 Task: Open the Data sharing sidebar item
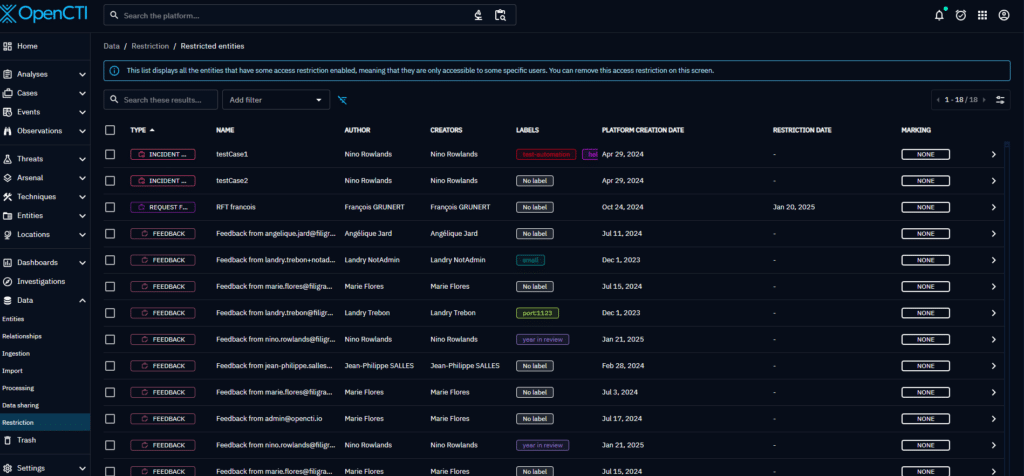[21, 405]
